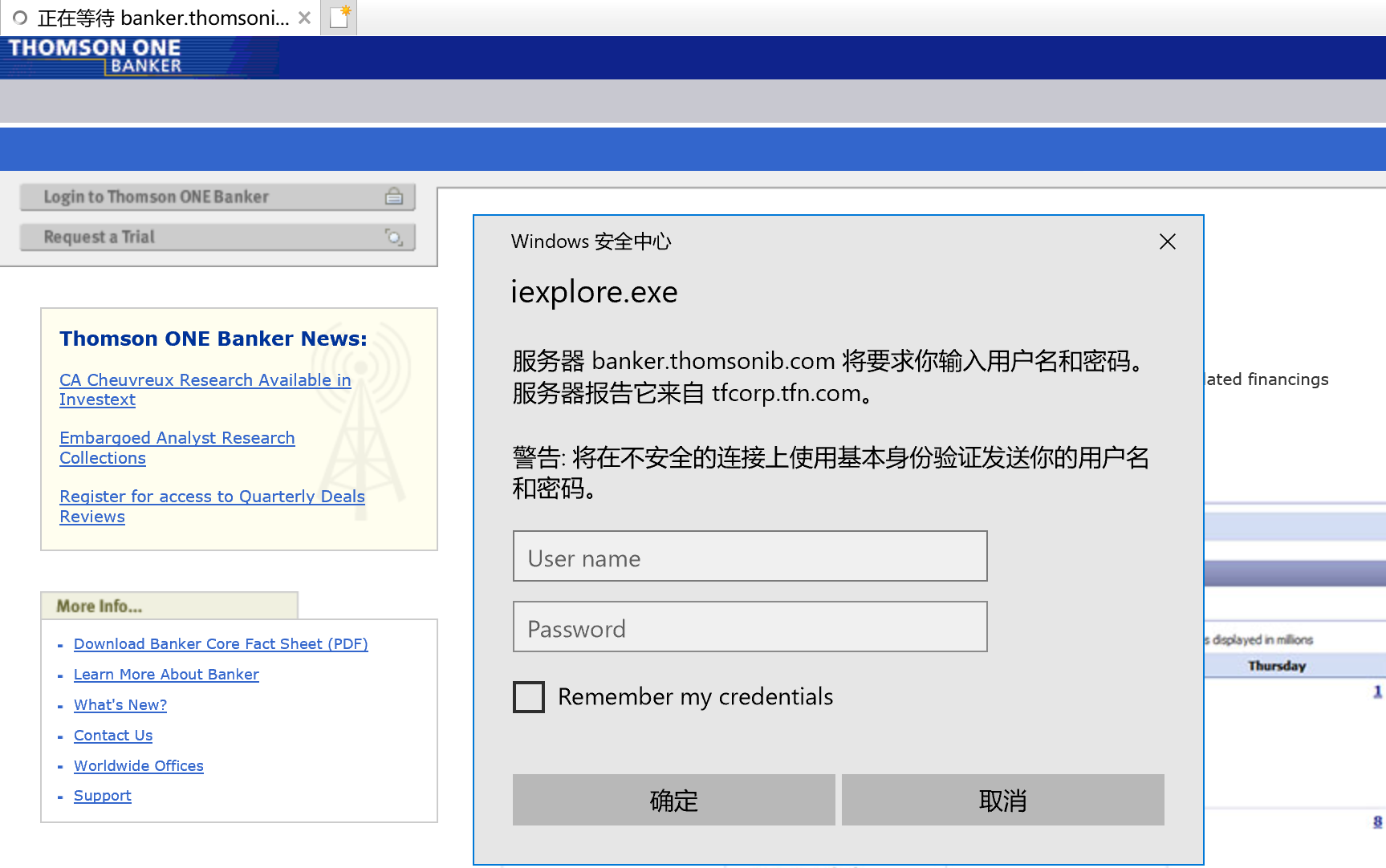1386x868 pixels.
Task: Focus the Password field
Action: pos(750,627)
